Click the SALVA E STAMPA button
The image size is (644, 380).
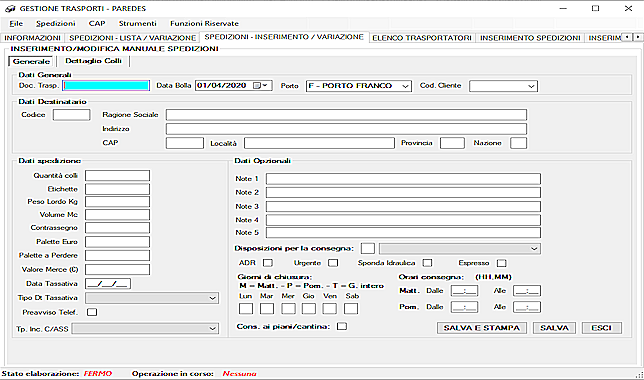(482, 328)
